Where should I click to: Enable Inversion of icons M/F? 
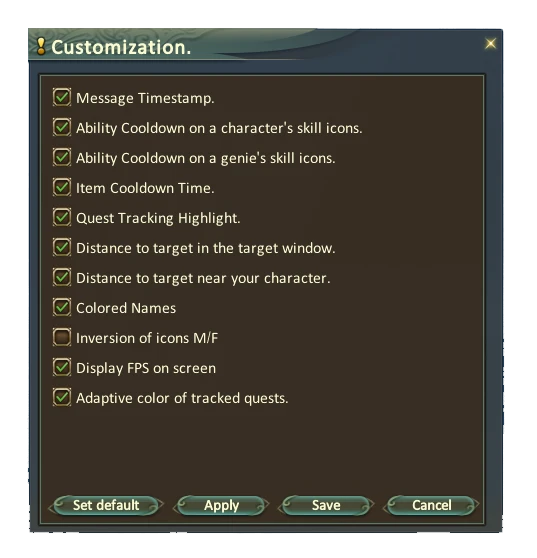(x=62, y=337)
